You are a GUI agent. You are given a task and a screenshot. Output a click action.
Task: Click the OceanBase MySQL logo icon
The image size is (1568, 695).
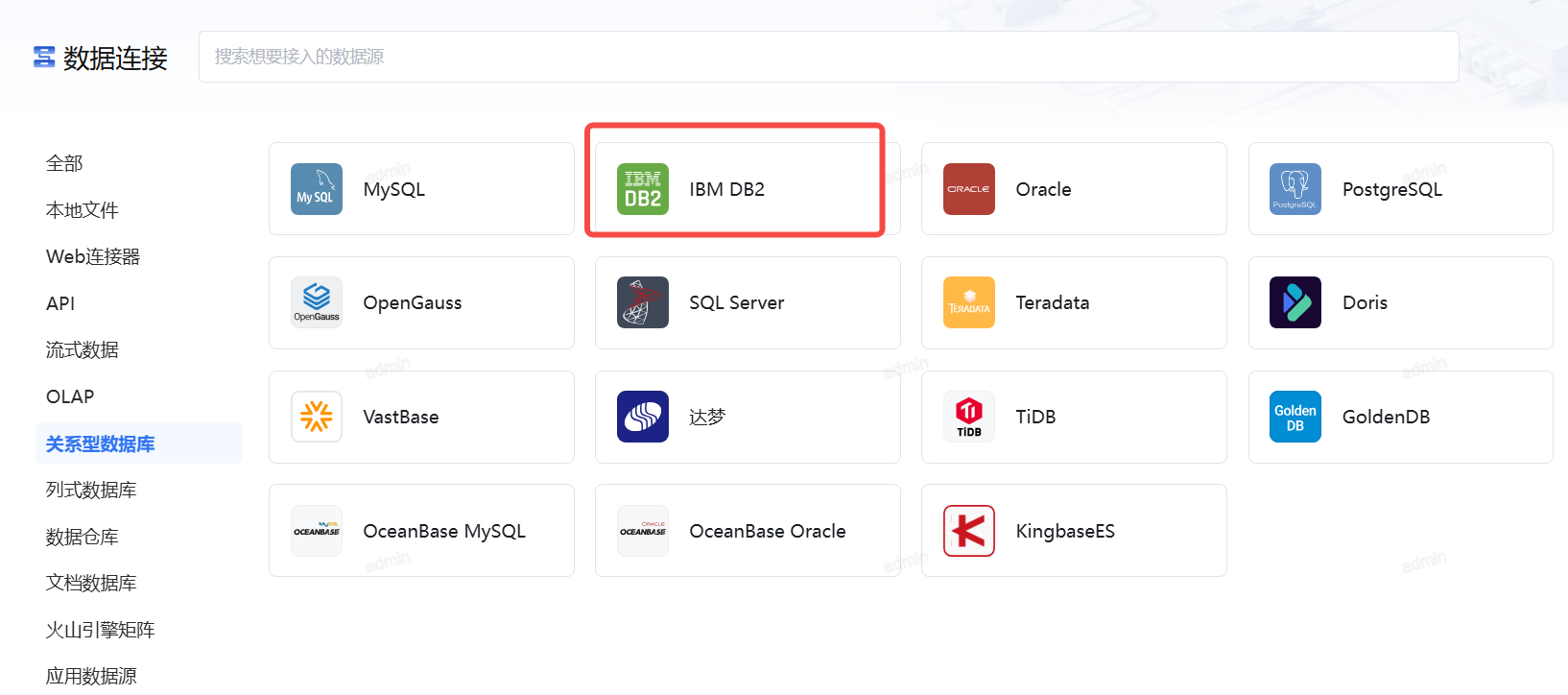coord(317,531)
